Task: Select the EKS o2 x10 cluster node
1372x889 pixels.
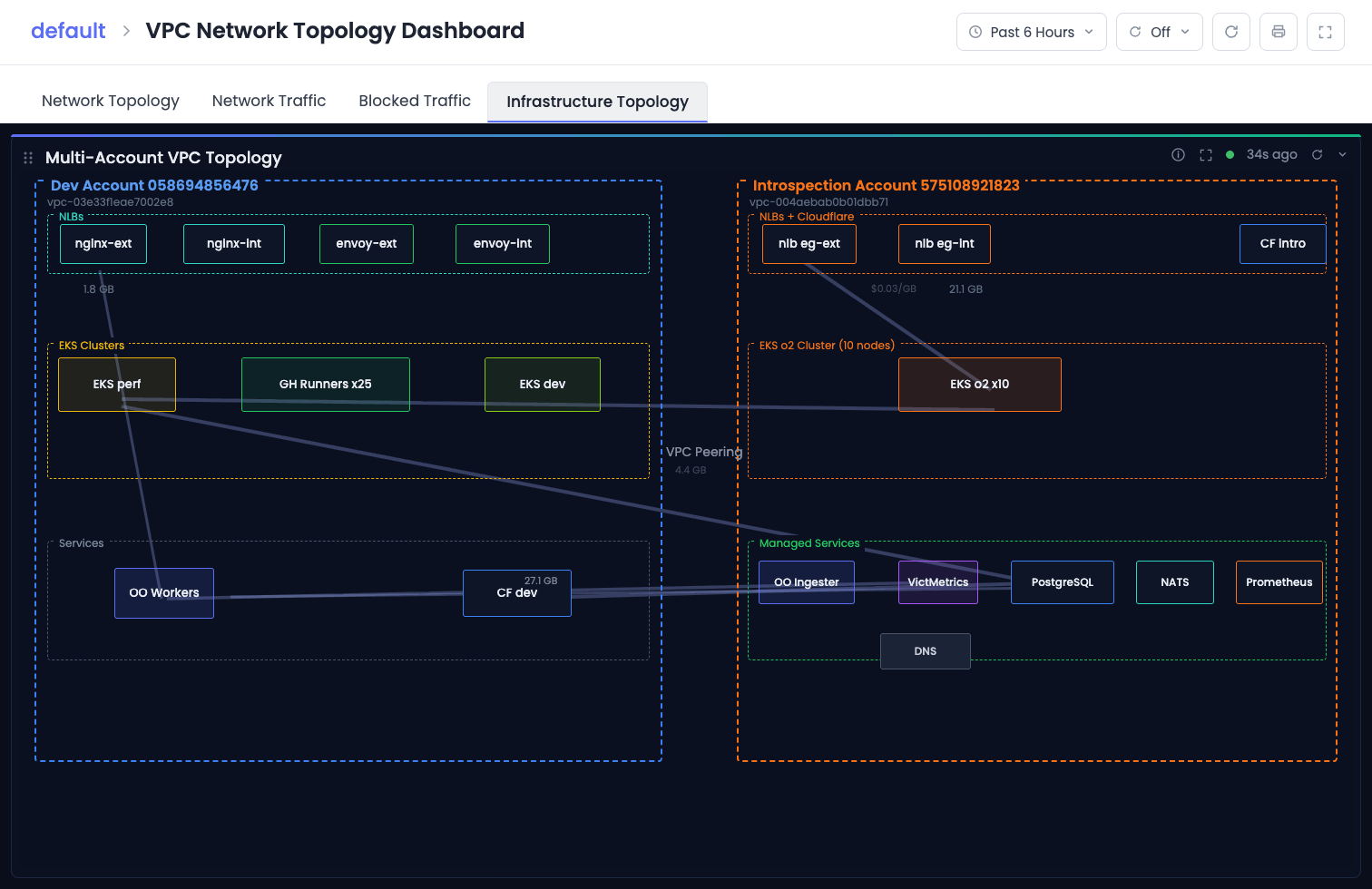Action: coord(980,385)
